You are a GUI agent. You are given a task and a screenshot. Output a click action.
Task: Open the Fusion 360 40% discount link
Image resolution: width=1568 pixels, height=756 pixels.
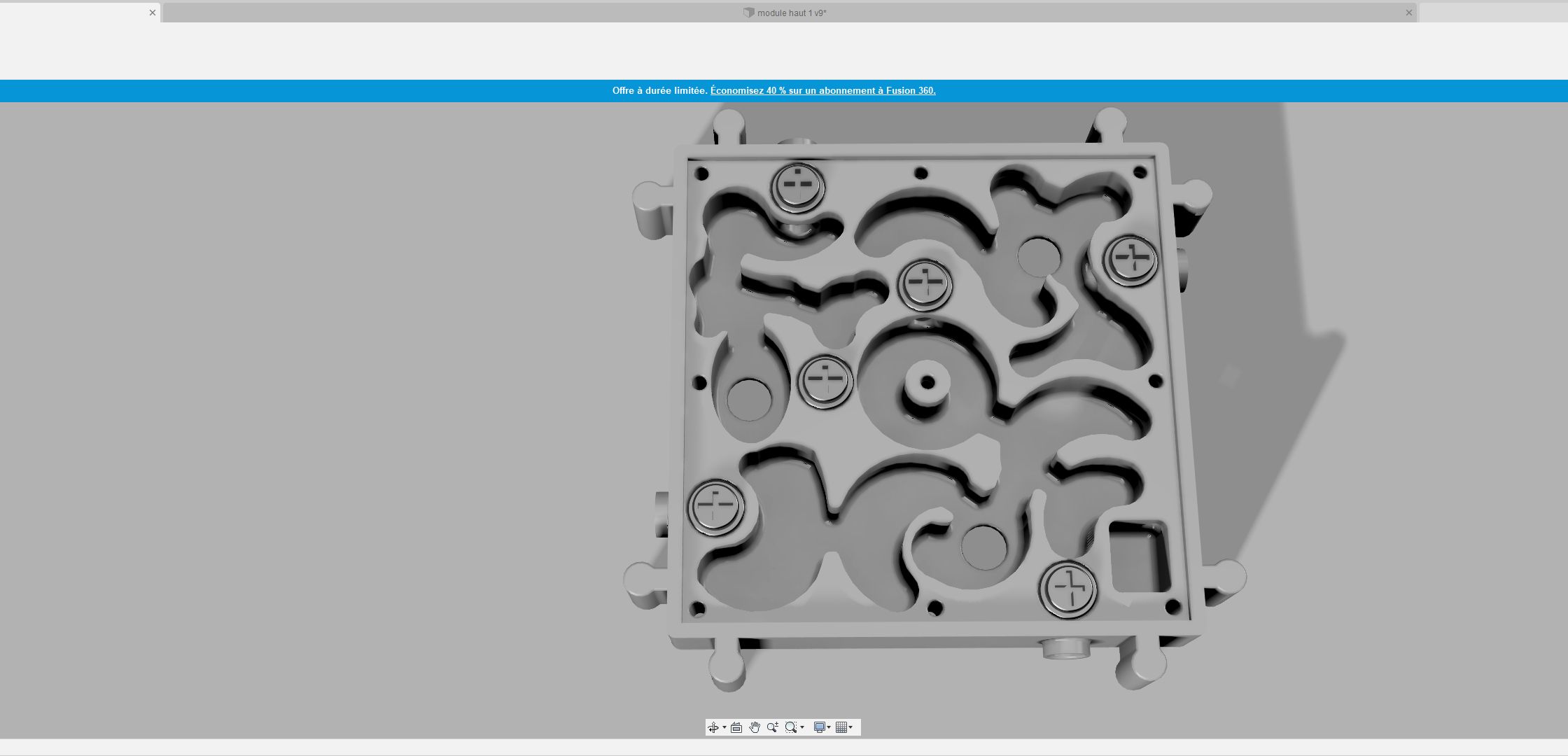(x=822, y=90)
